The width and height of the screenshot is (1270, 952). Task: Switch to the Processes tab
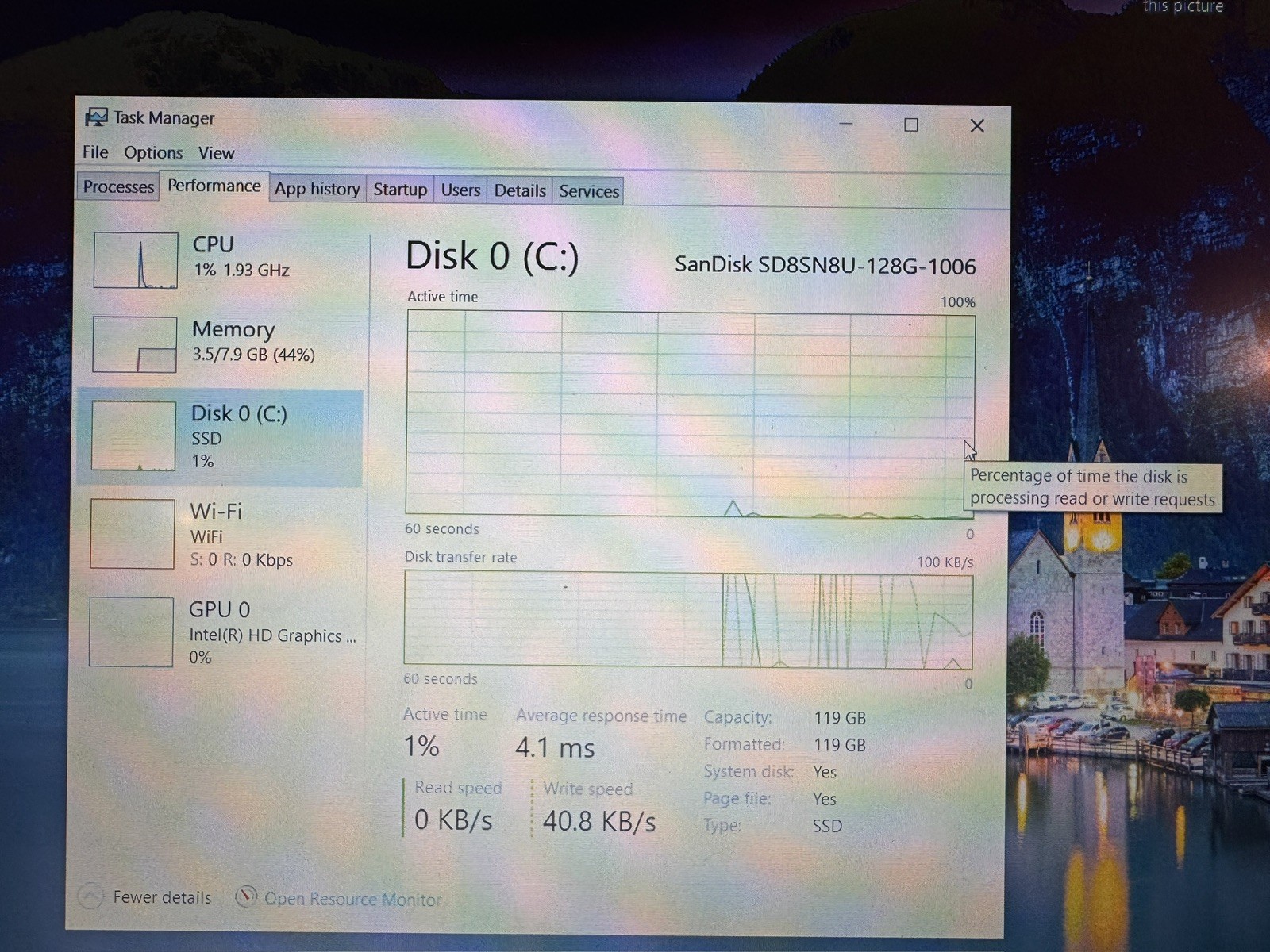tap(118, 186)
